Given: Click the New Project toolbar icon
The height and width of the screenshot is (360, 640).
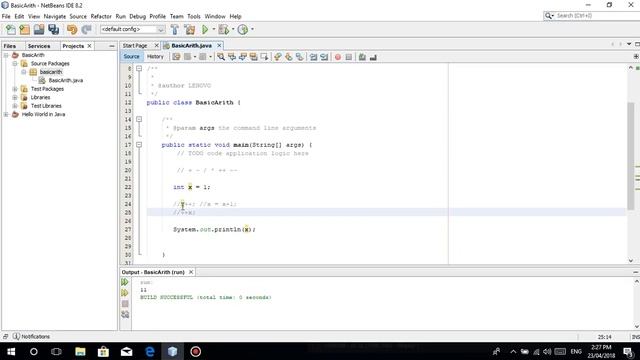Looking at the screenshot, I should 24,29.
